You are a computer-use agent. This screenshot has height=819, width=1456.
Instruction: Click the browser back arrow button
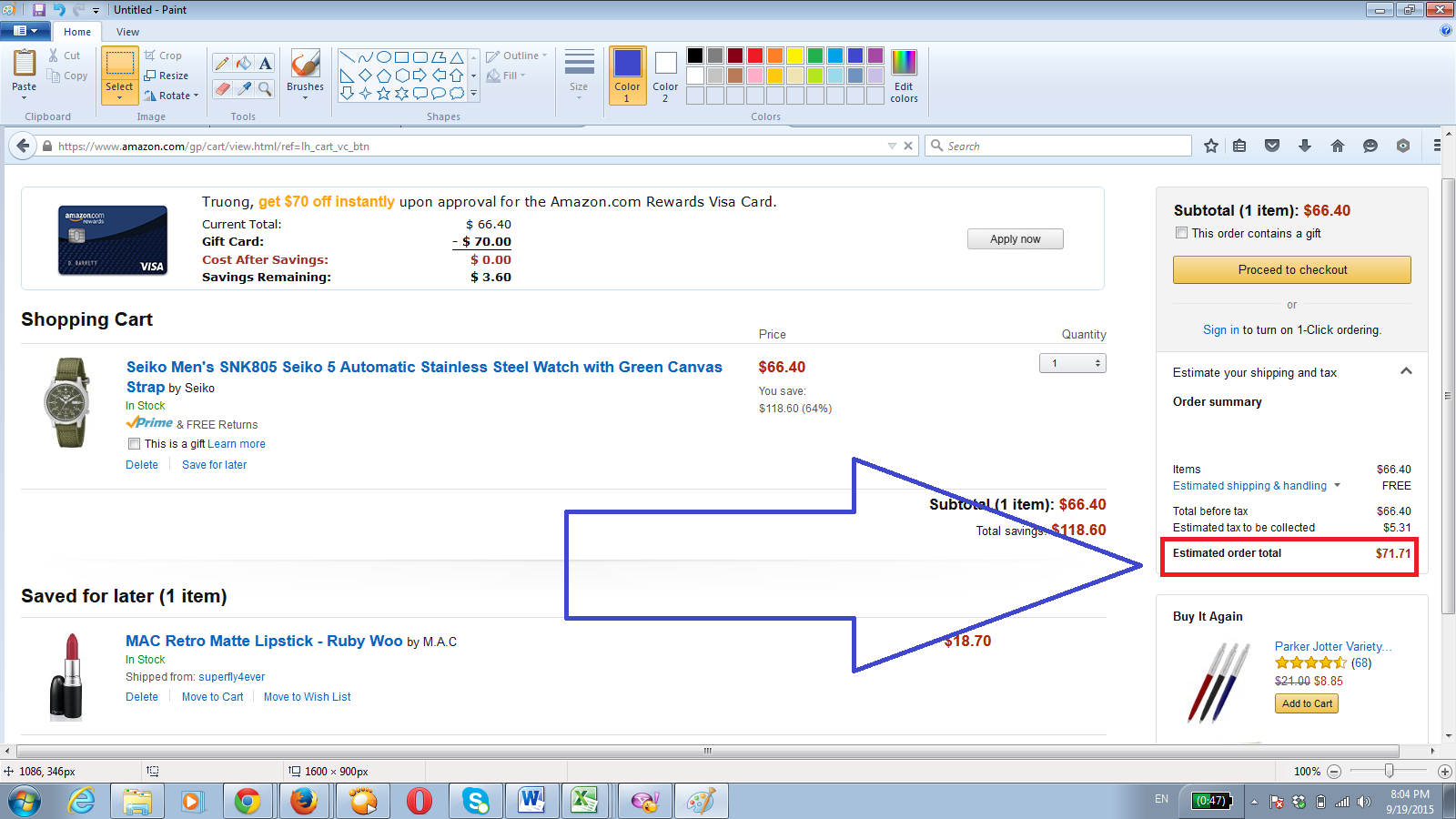point(23,146)
